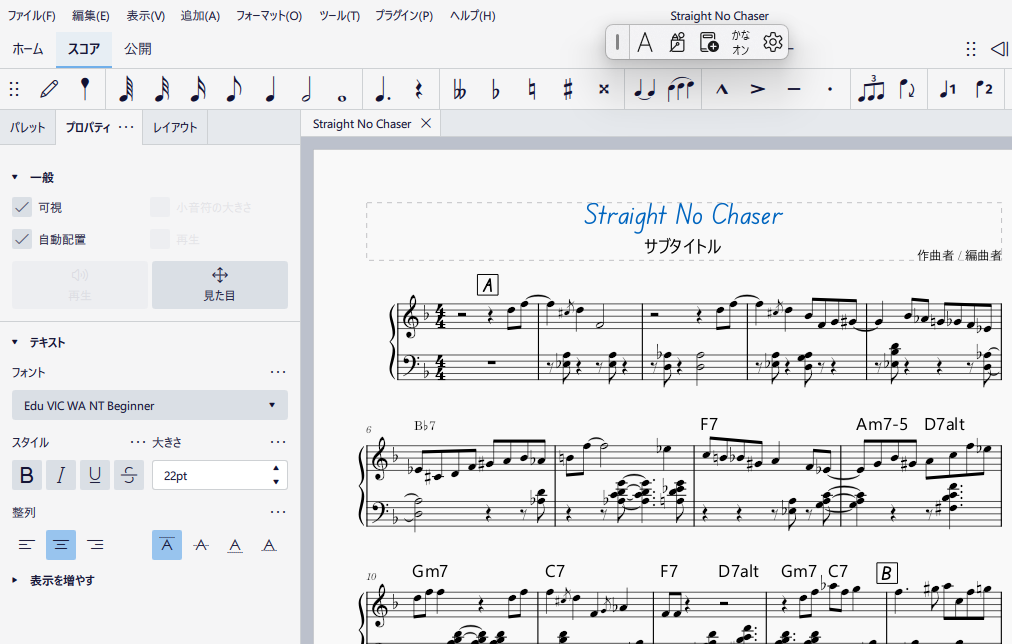Open the note input mode pin icon
The height and width of the screenshot is (644, 1012).
point(85,89)
